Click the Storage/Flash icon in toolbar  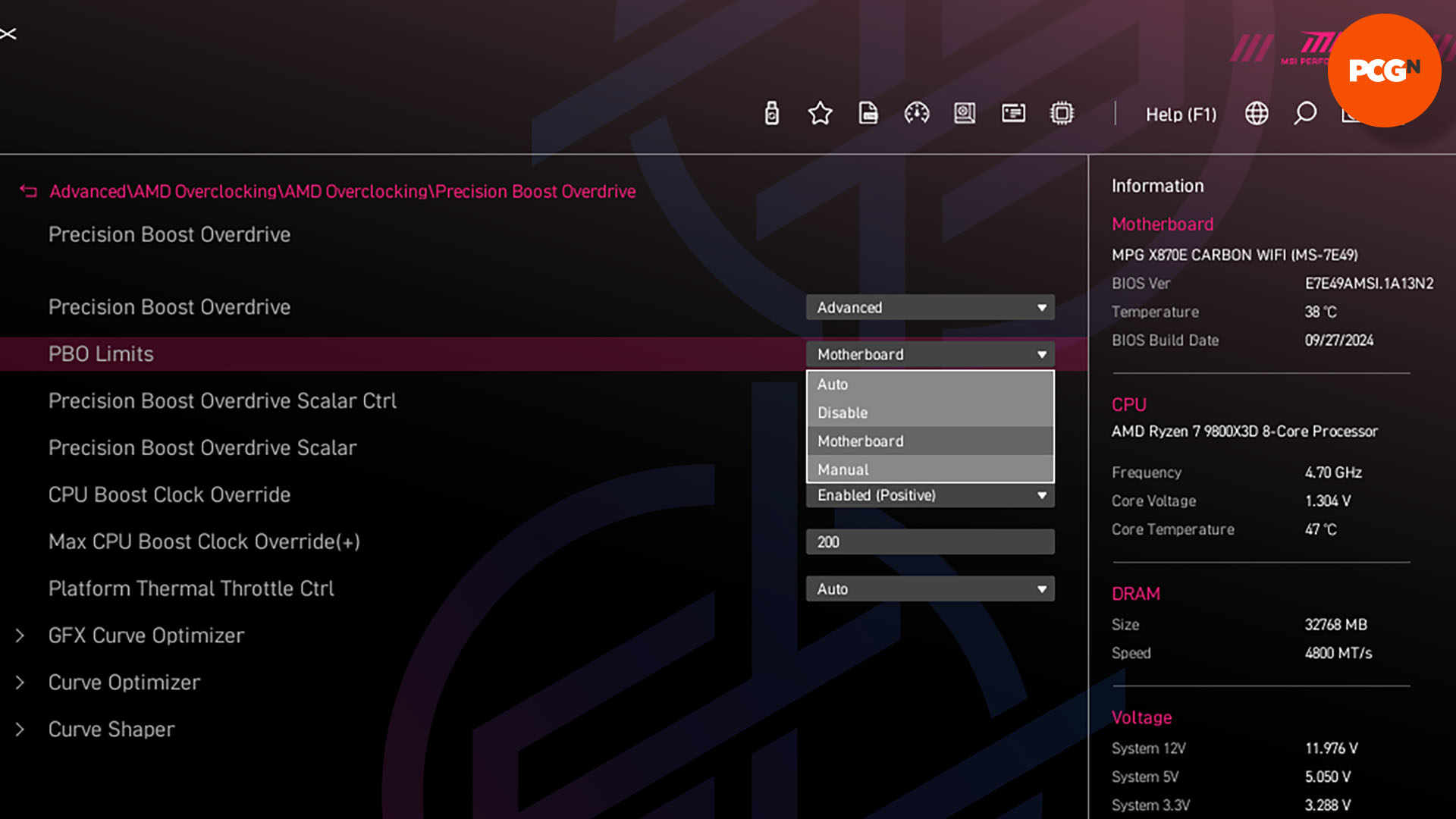[x=770, y=112]
